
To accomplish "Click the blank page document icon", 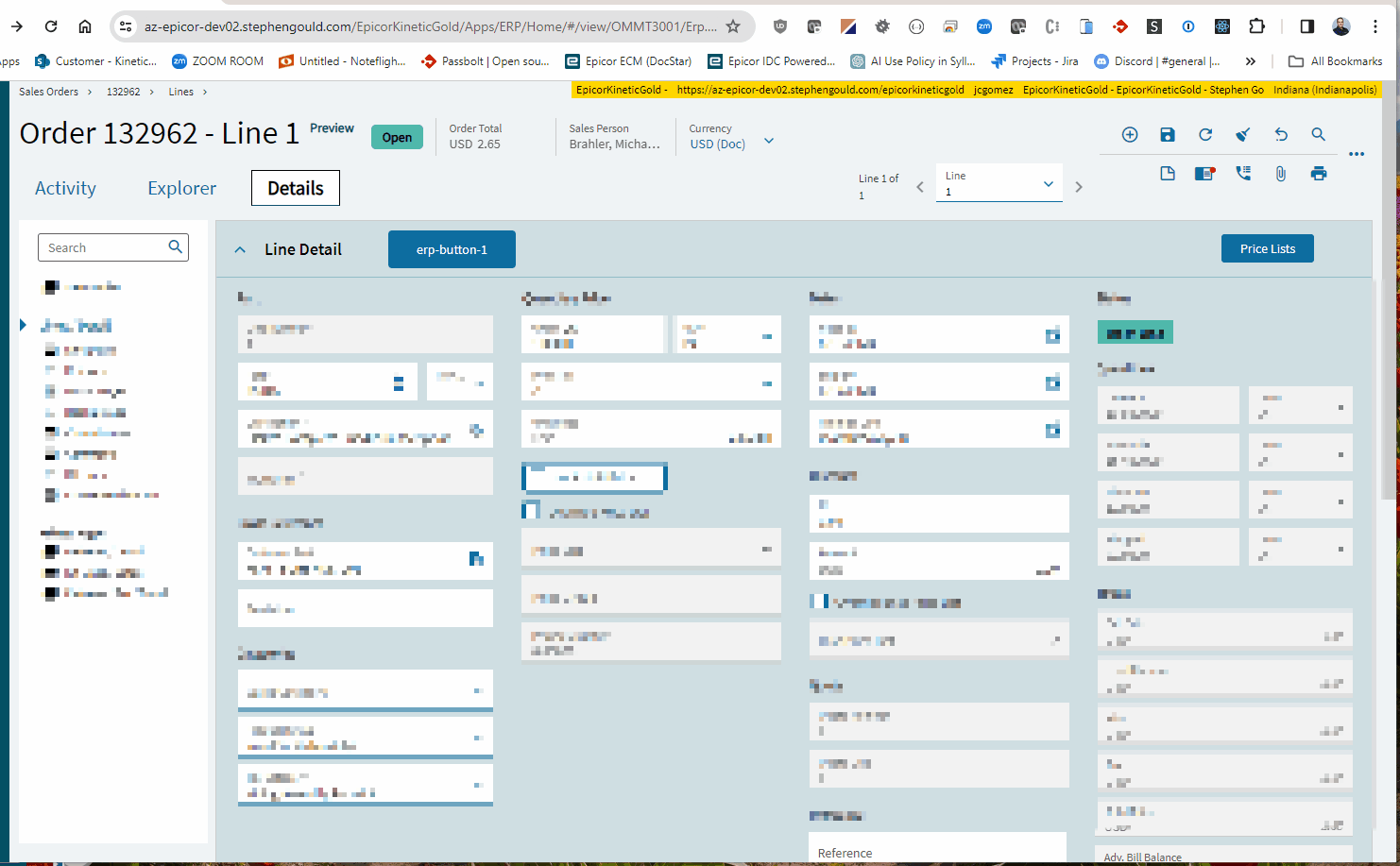I will click(x=1168, y=174).
